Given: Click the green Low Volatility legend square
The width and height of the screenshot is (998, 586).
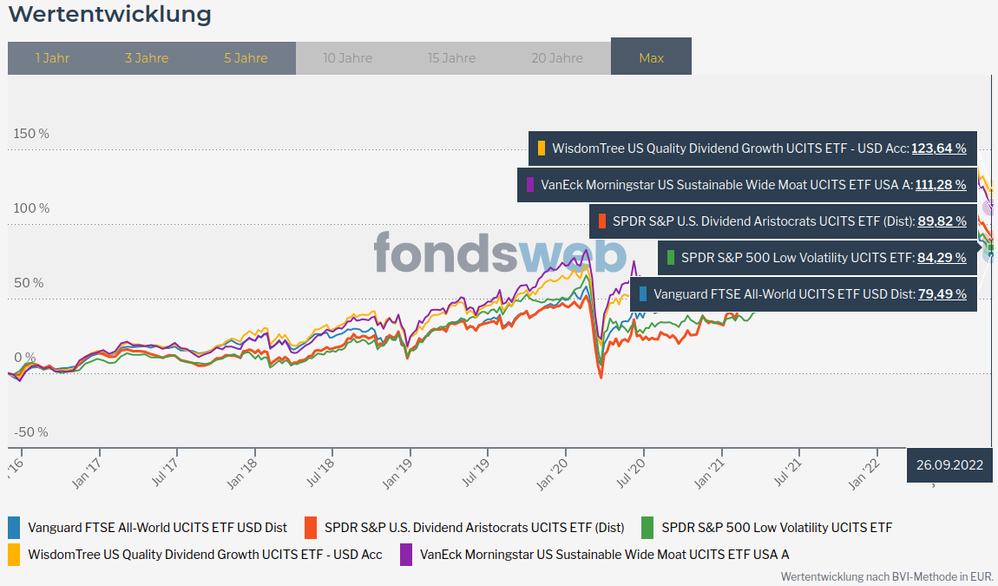Looking at the screenshot, I should [x=648, y=527].
